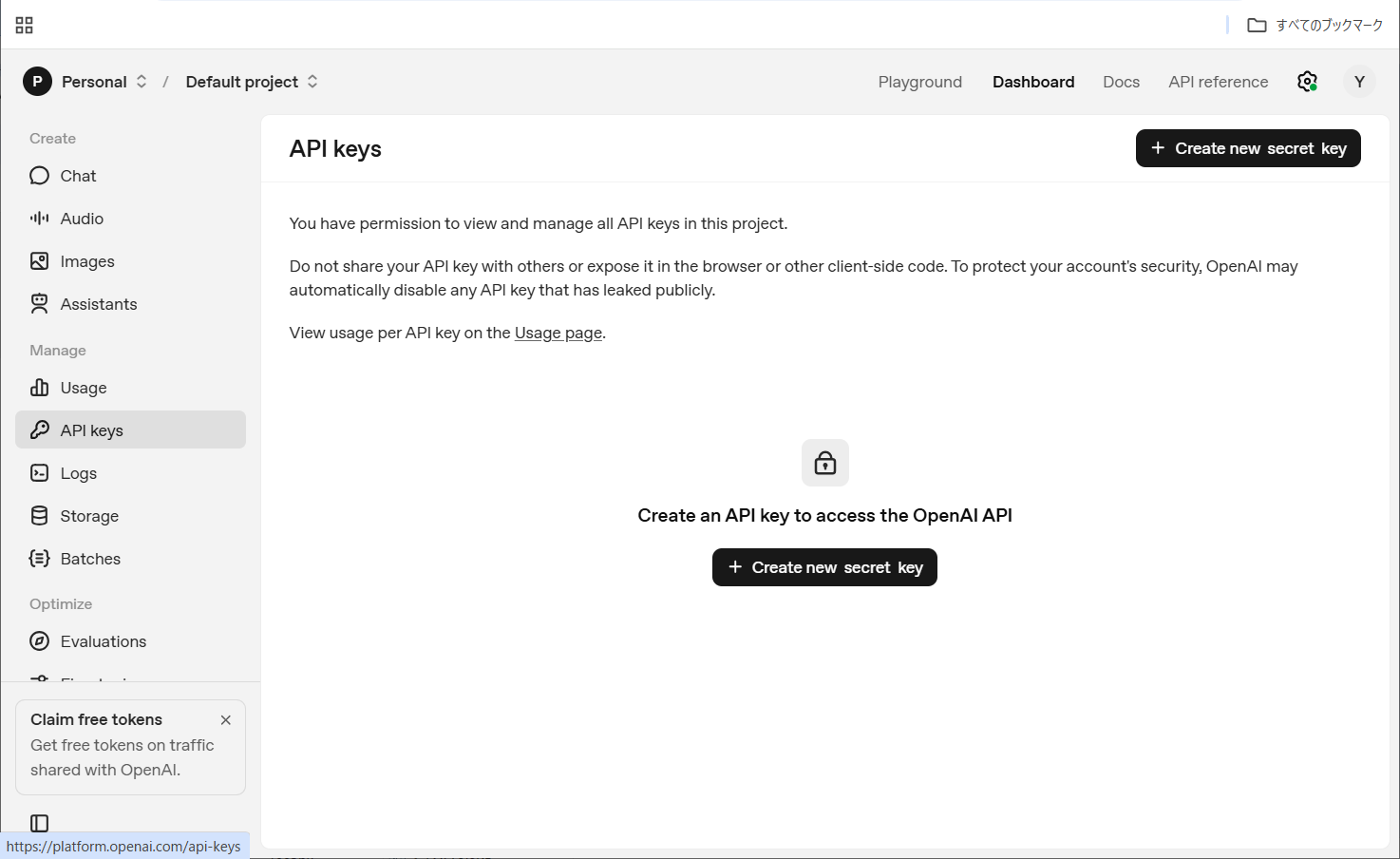Image resolution: width=1400 pixels, height=859 pixels.
Task: Toggle the sidebar collapse icon
Action: pos(39,823)
